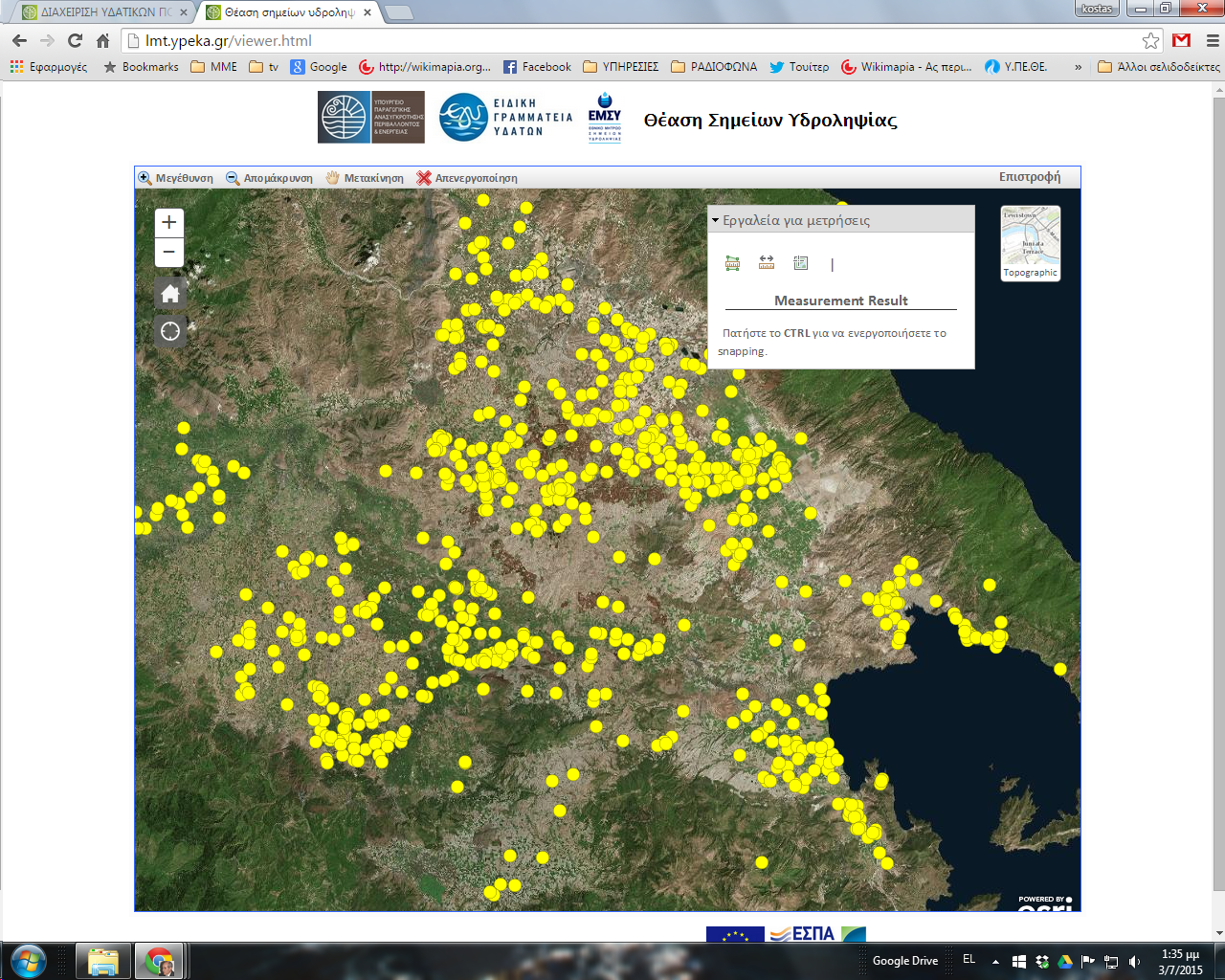Click the map zoom out minus button

(169, 253)
